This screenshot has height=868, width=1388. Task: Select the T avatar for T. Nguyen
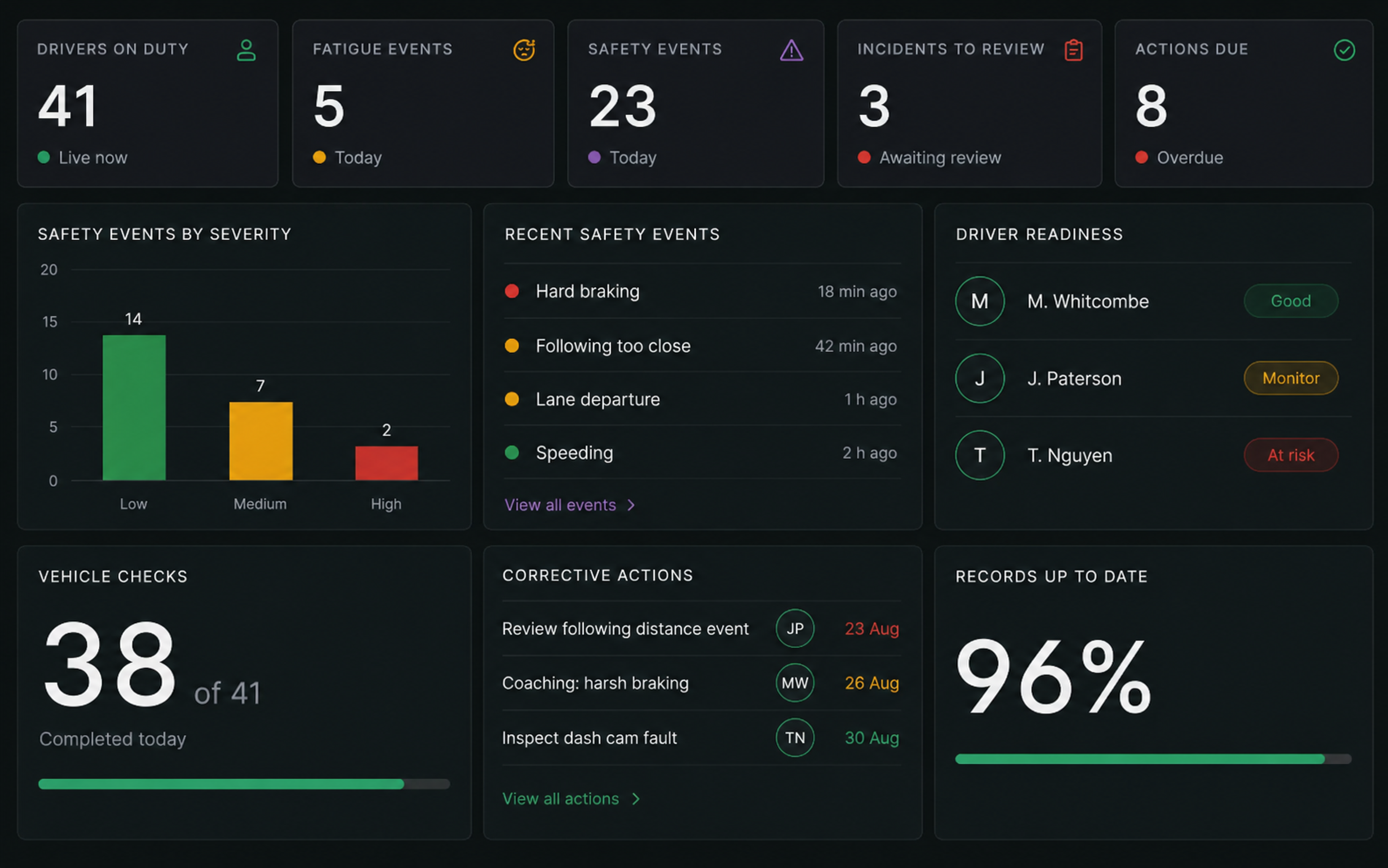[980, 455]
